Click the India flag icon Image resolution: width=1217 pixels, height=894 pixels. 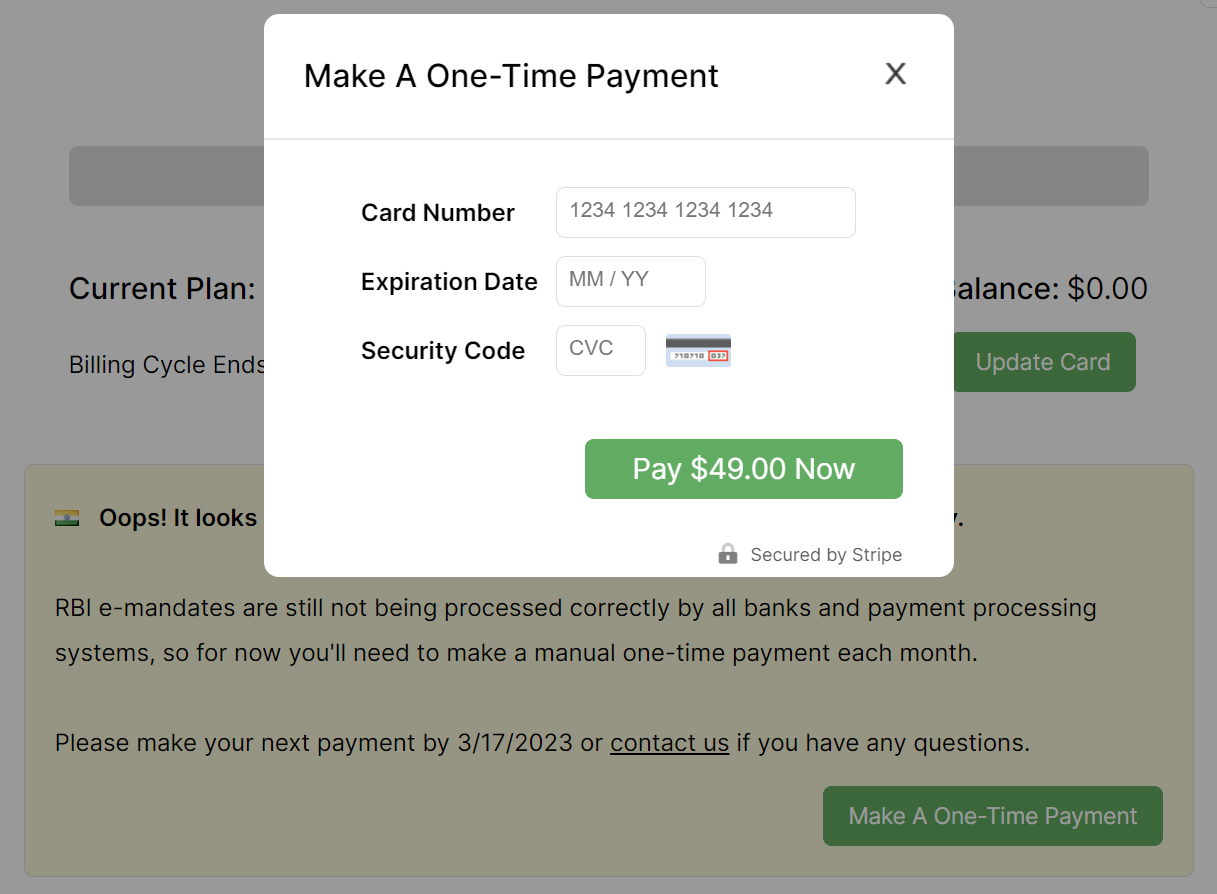pos(67,518)
